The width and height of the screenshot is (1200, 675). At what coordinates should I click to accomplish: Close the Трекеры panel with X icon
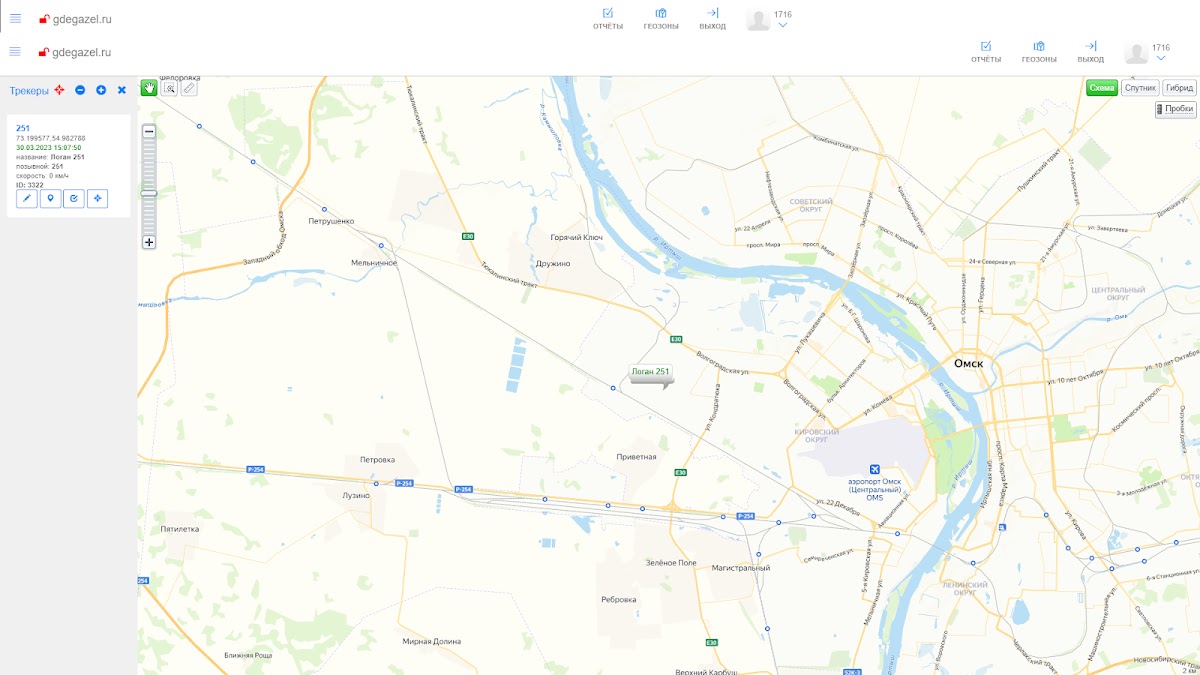122,90
